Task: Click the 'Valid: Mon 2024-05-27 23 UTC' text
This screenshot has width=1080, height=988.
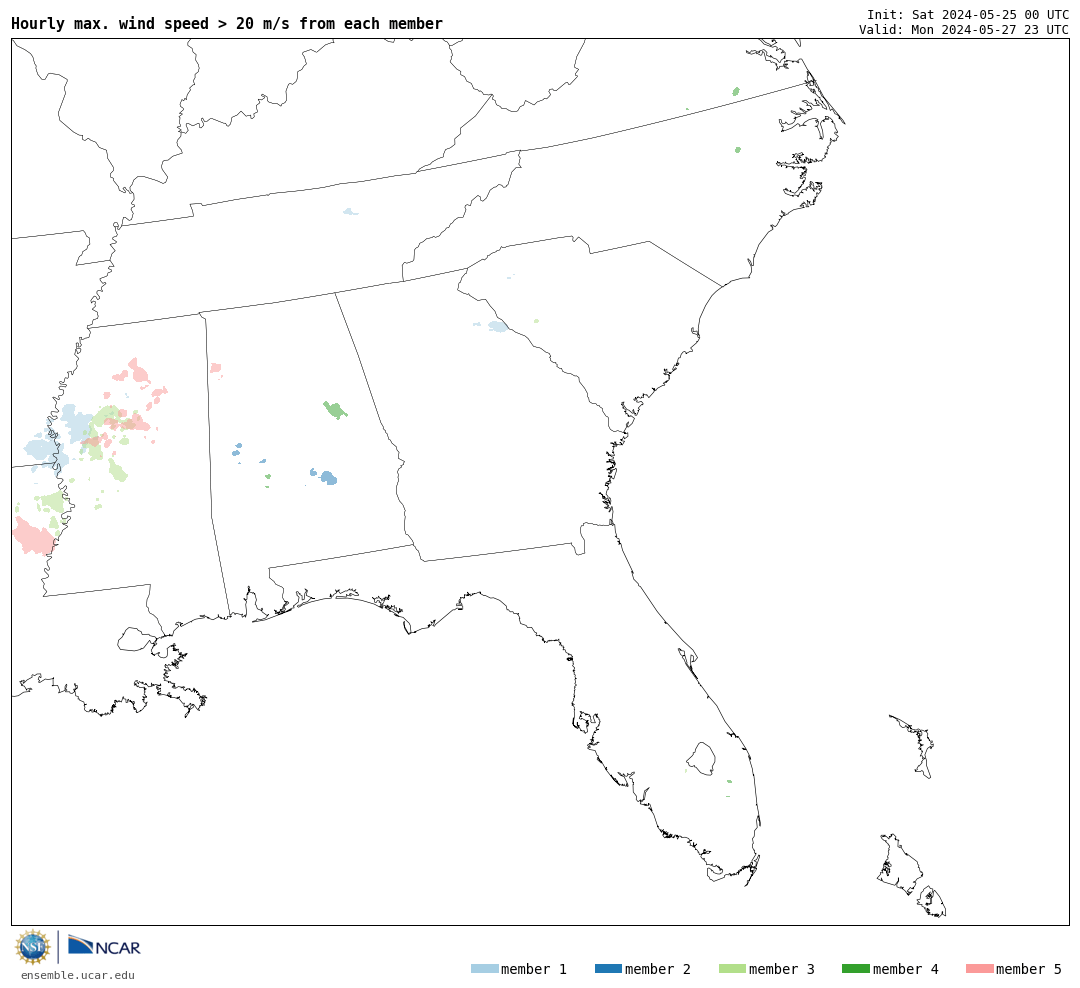Action: pos(964,30)
